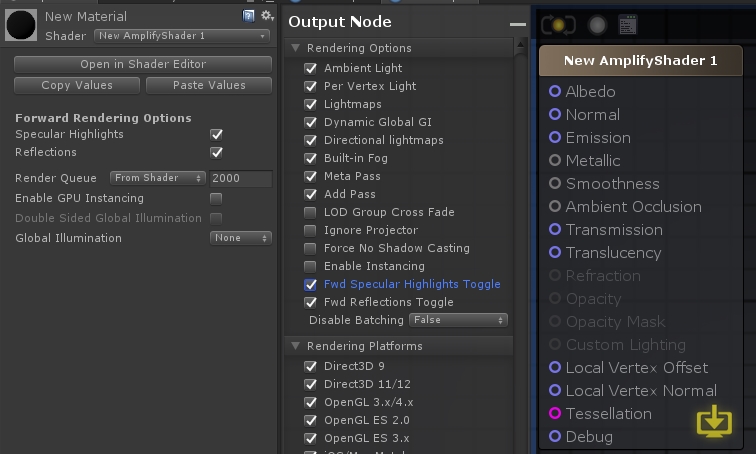Click the Metallic input port circle
Image resolution: width=756 pixels, height=454 pixels.
point(555,160)
